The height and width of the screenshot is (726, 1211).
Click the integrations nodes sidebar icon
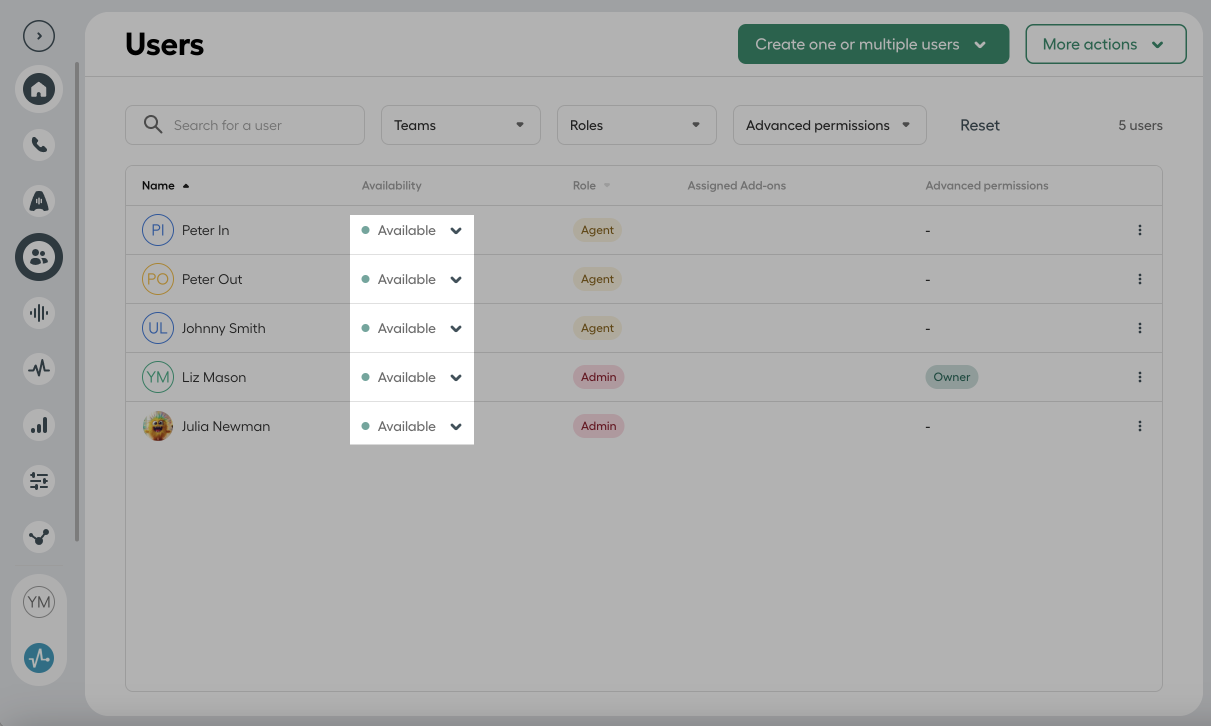(39, 537)
